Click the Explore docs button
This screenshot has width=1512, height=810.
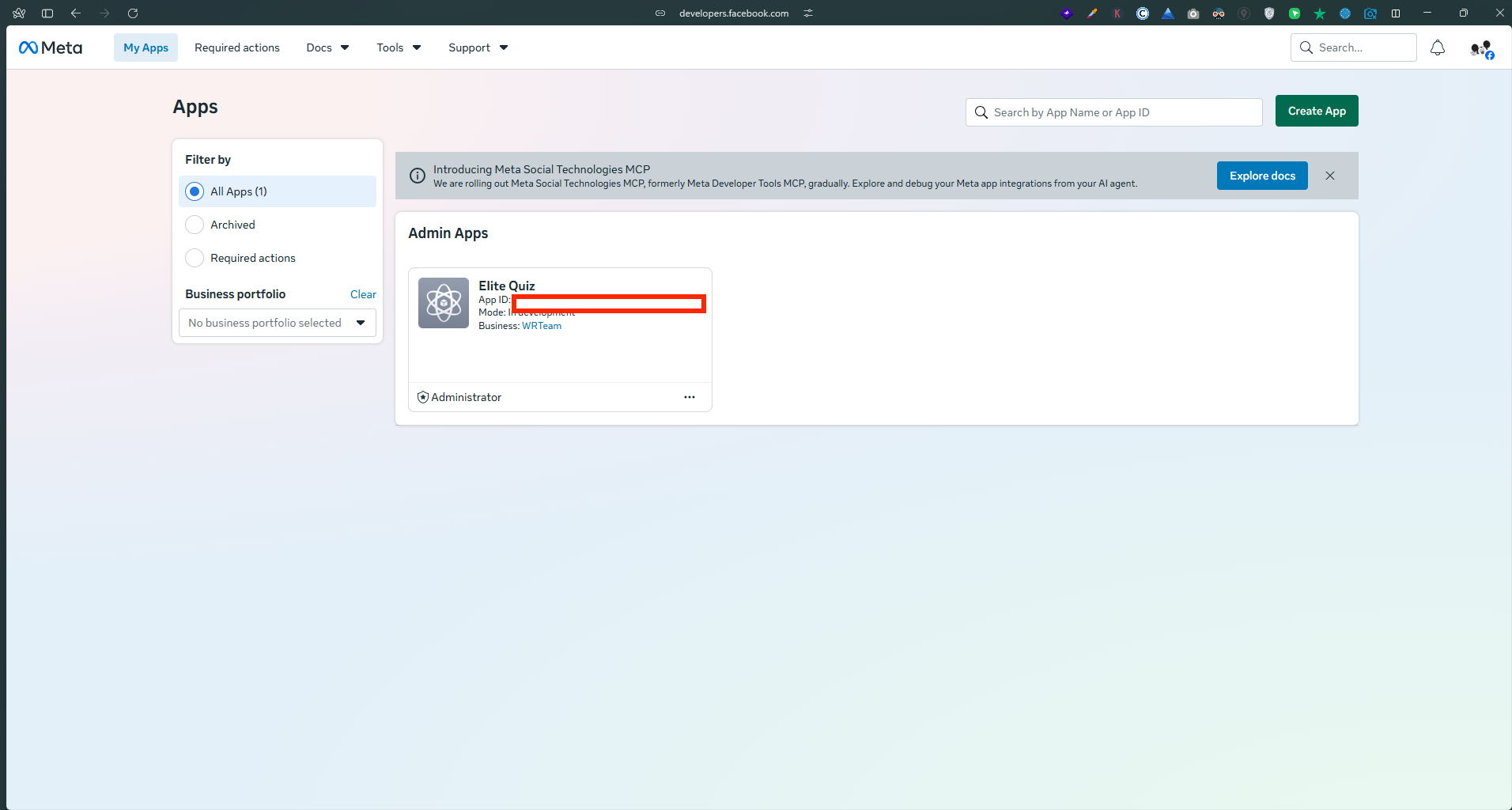[1262, 176]
